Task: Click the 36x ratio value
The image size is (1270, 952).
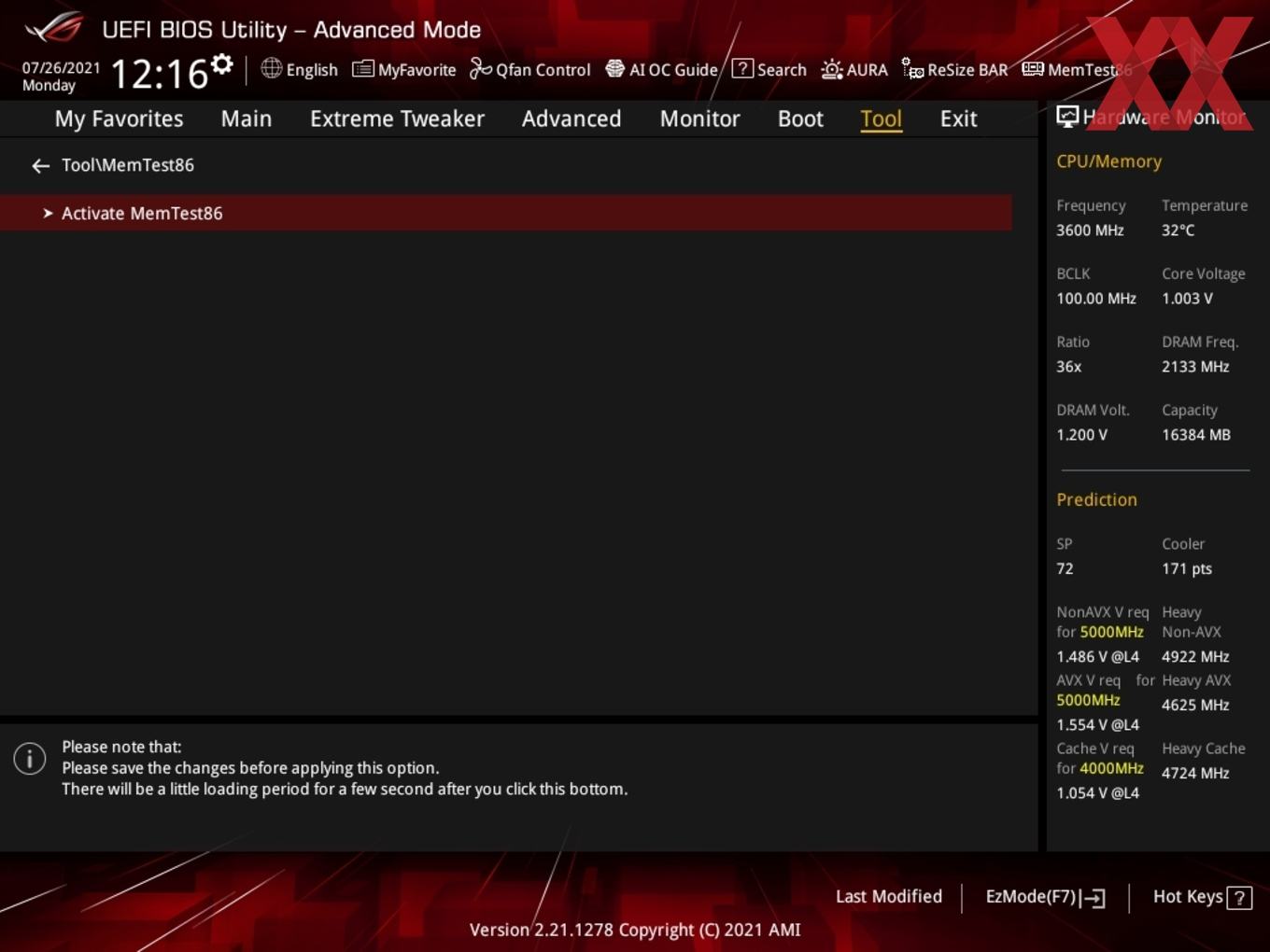Action: pos(1068,367)
